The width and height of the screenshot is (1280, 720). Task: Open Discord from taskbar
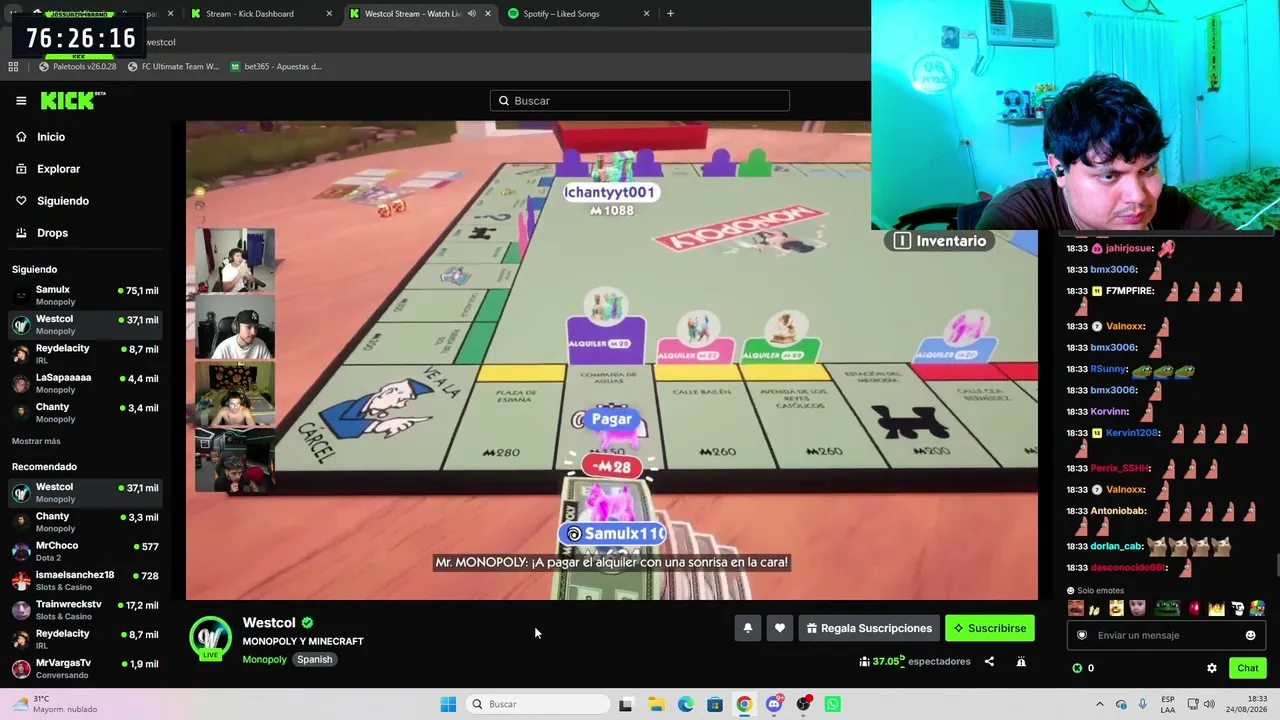tap(774, 704)
